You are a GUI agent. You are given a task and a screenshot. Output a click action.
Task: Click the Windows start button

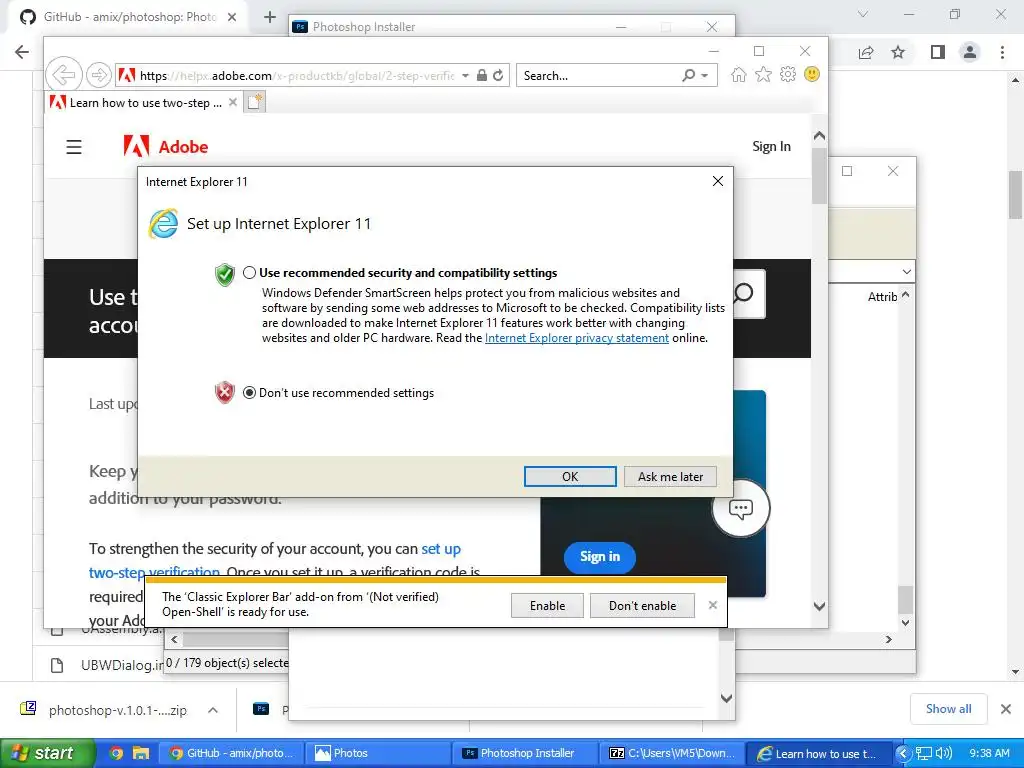46,753
